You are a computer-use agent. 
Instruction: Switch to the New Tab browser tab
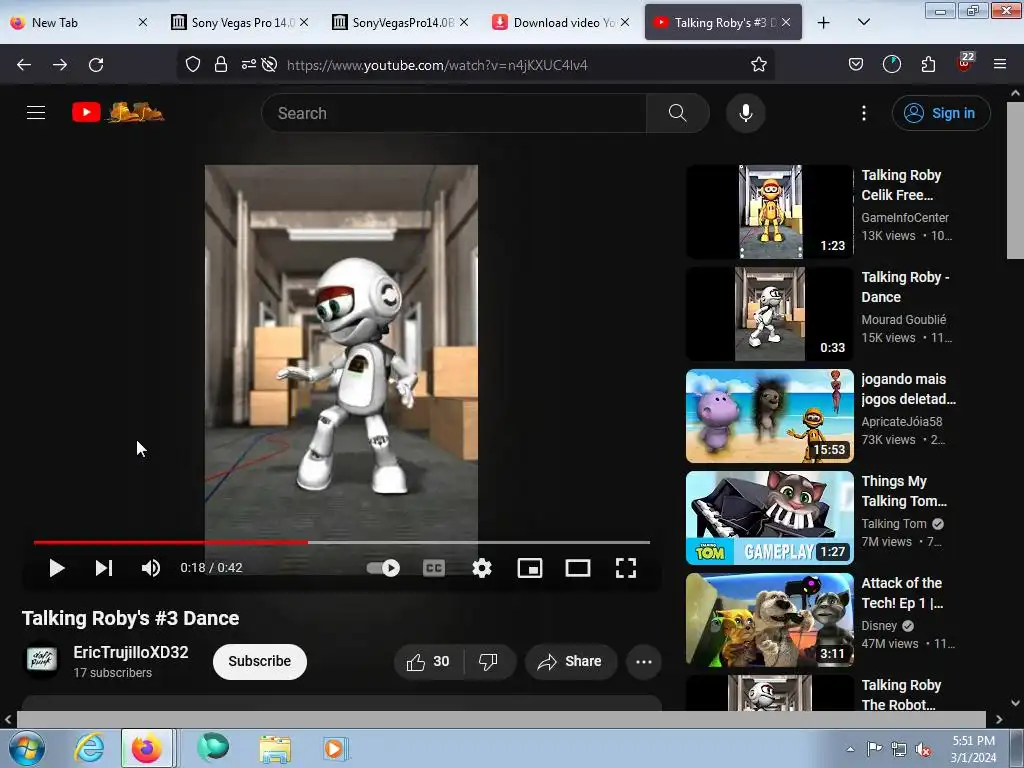coord(78,22)
